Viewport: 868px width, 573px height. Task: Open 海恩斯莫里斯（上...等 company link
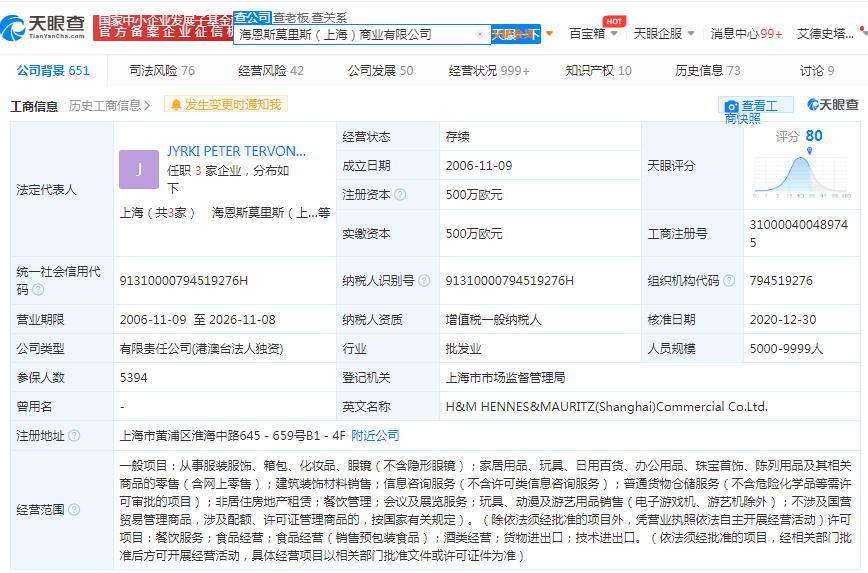[271, 213]
